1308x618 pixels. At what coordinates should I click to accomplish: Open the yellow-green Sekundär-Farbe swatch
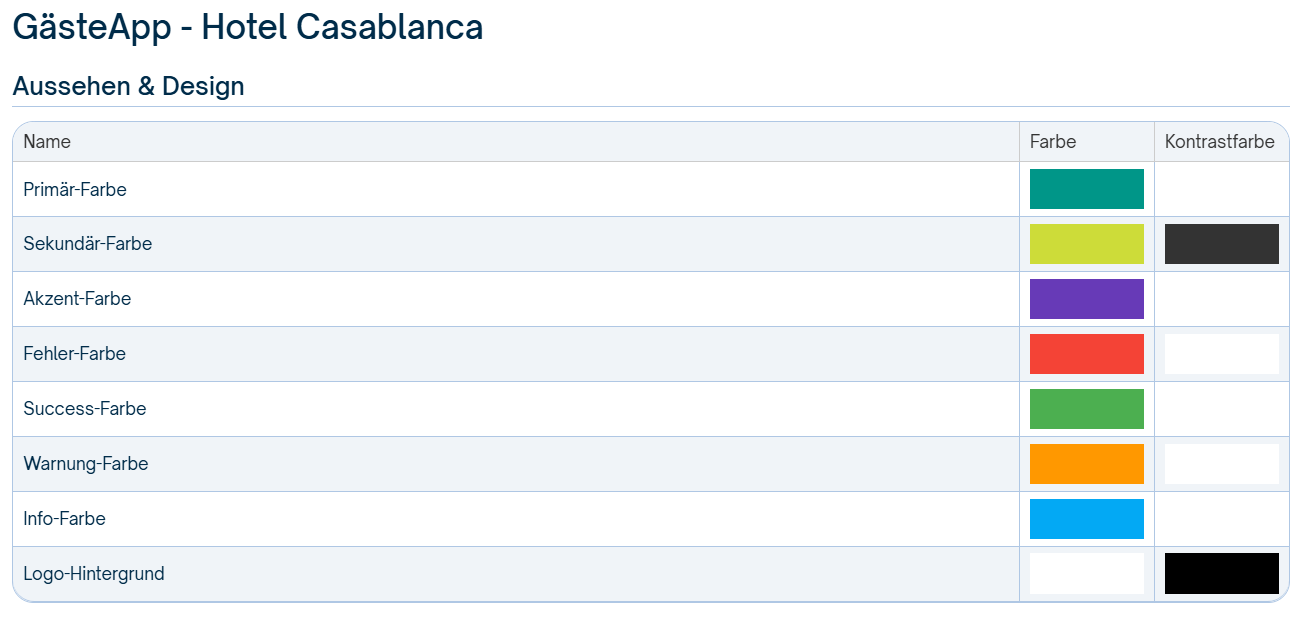point(1086,244)
